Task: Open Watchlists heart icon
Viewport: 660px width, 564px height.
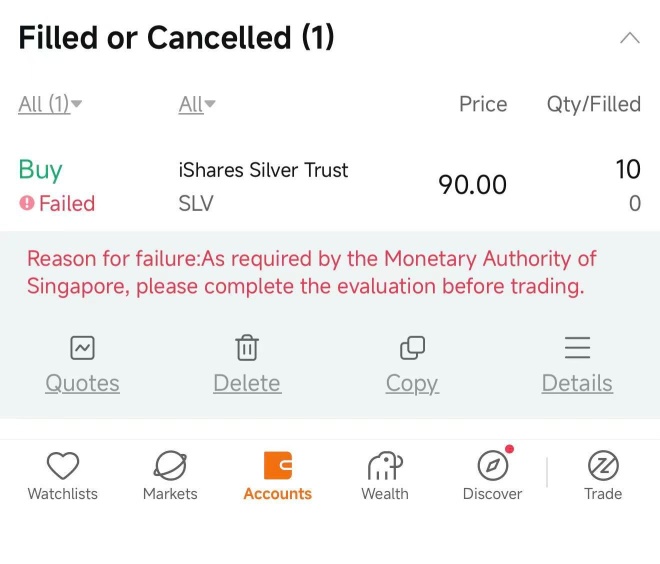Action: coord(63,466)
